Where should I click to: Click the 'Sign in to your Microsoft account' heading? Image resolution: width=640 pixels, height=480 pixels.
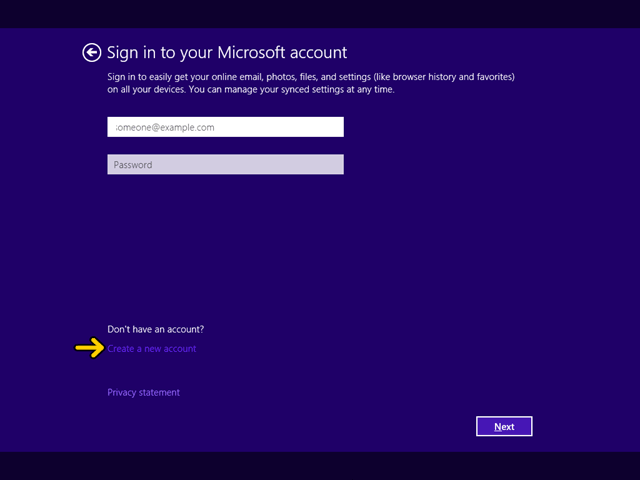pos(227,53)
